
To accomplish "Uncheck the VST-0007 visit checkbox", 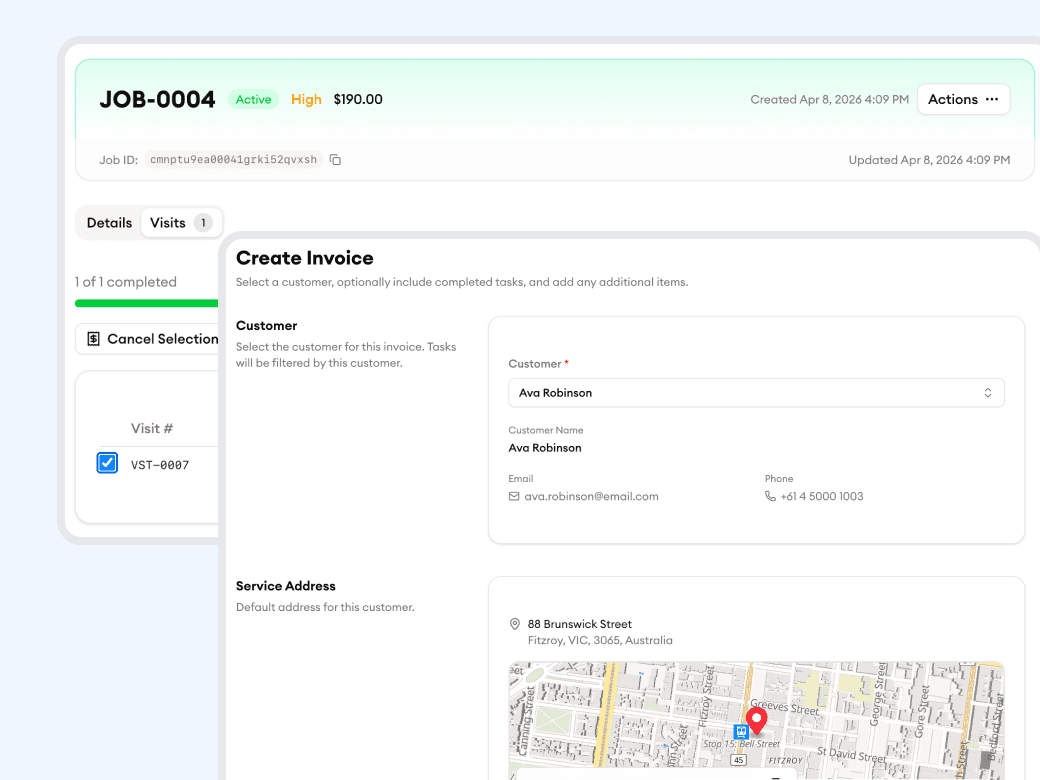I will click(x=106, y=463).
